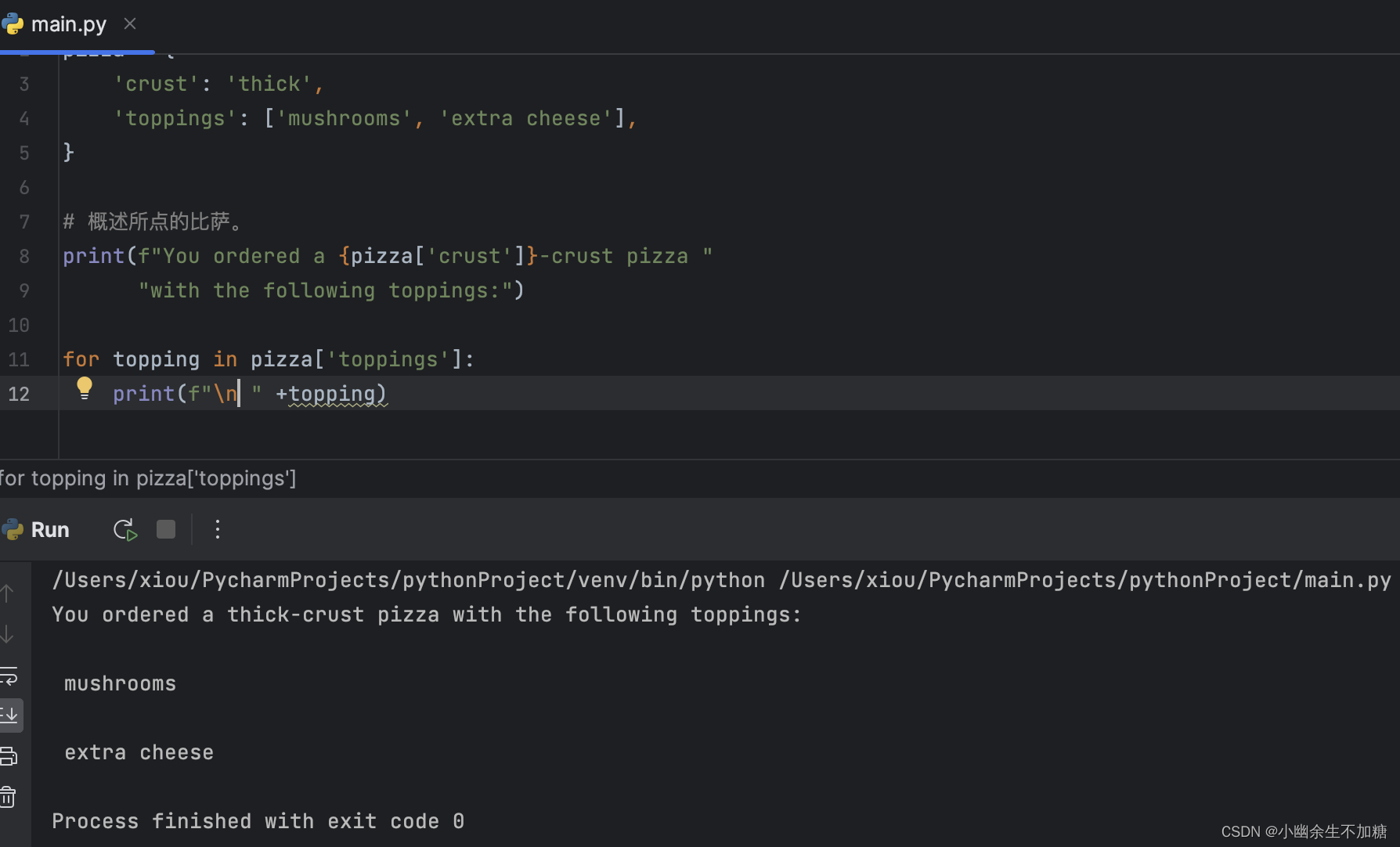The image size is (1400, 847).
Task: Click the down arrow in the Run console sidebar
Action: click(x=8, y=634)
